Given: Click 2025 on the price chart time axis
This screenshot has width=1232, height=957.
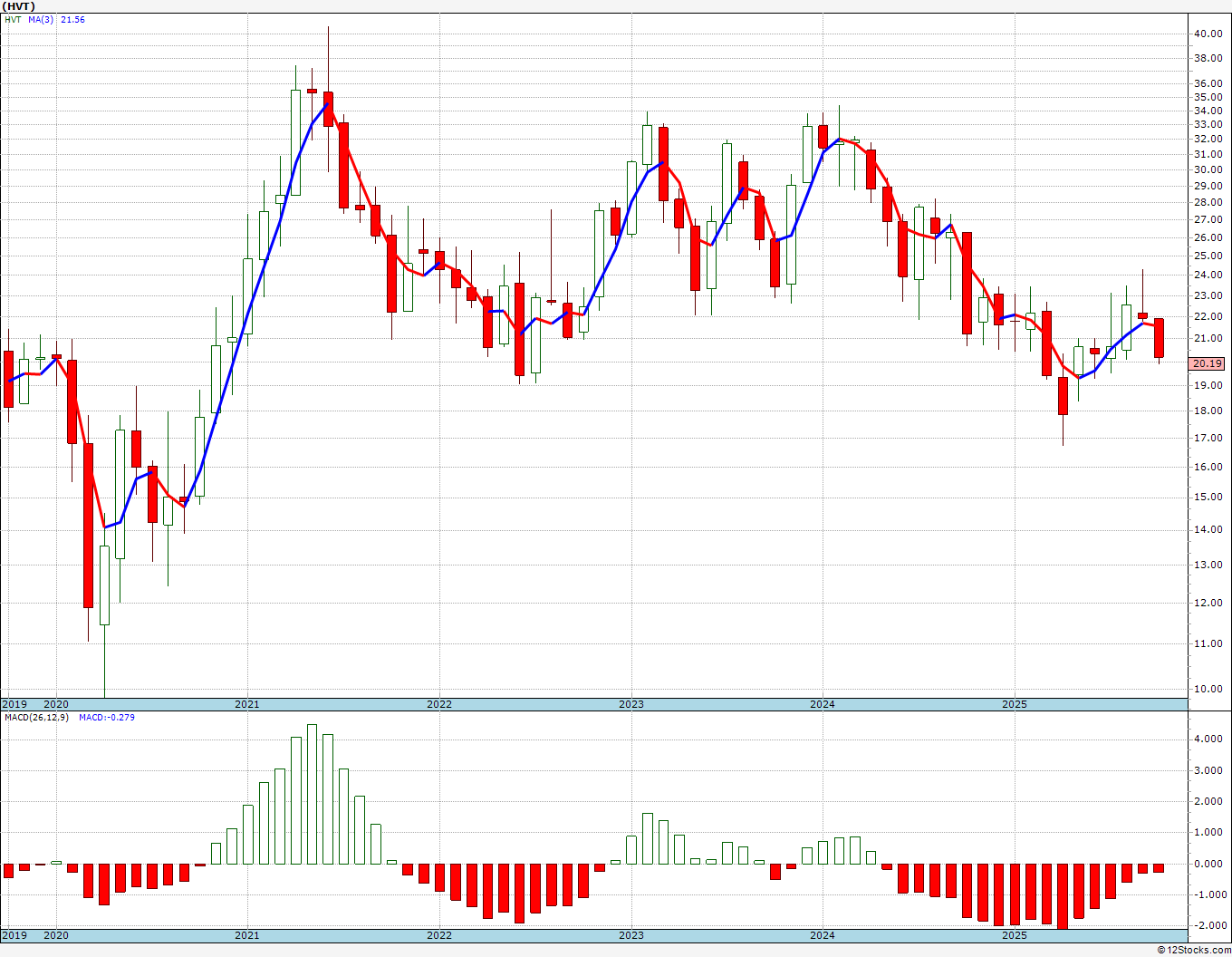Looking at the screenshot, I should [x=1015, y=704].
